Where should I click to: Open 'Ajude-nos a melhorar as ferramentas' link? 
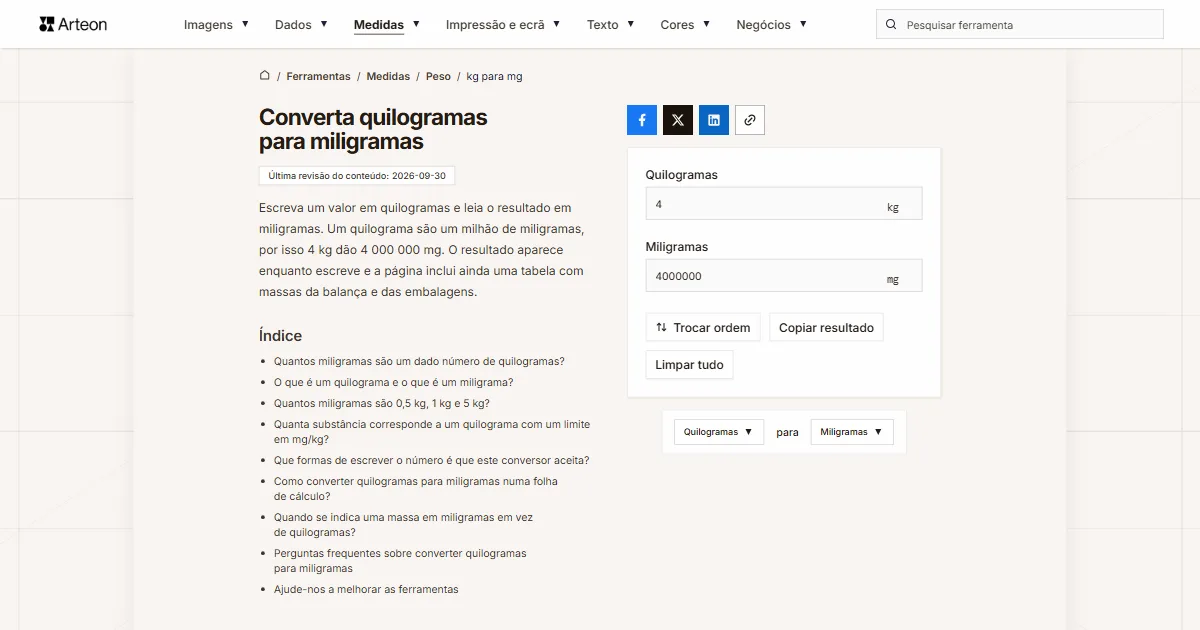pos(366,589)
